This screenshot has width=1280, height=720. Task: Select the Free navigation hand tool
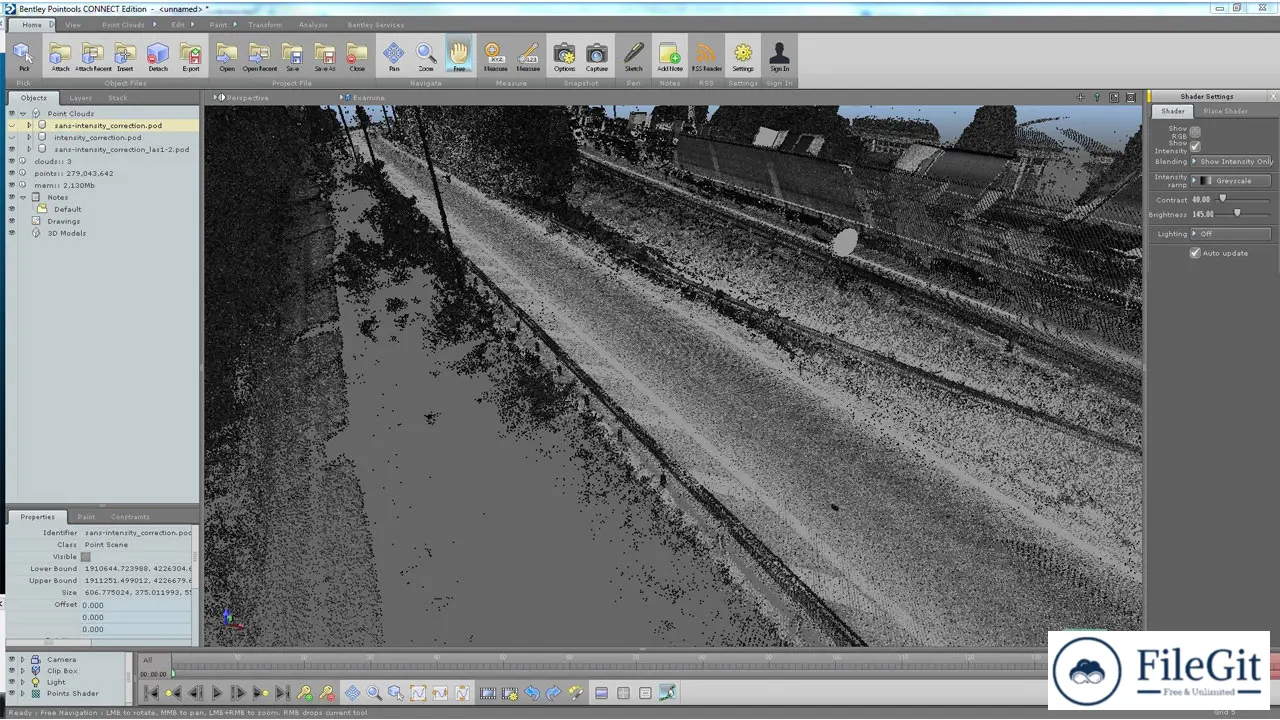459,54
